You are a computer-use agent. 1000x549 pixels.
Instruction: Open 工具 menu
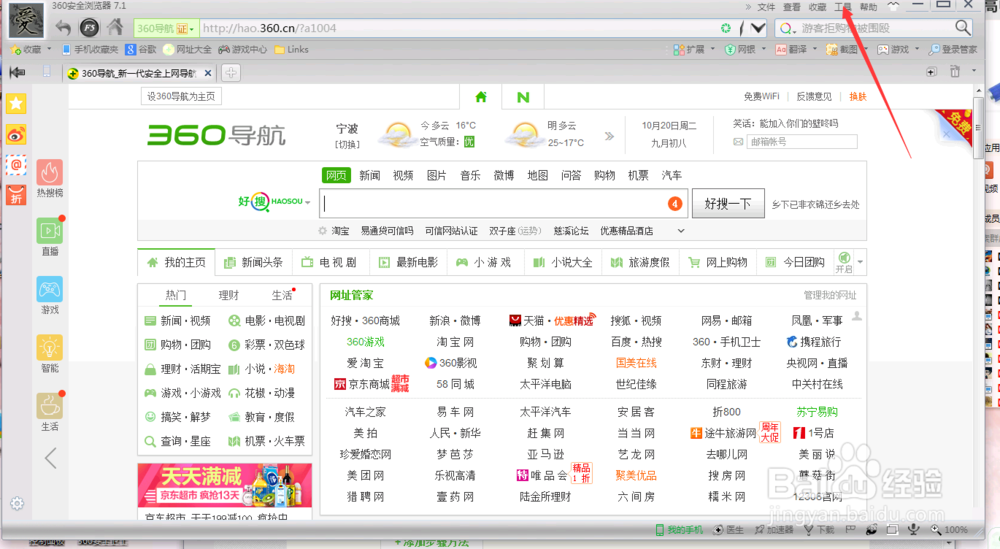[842, 7]
